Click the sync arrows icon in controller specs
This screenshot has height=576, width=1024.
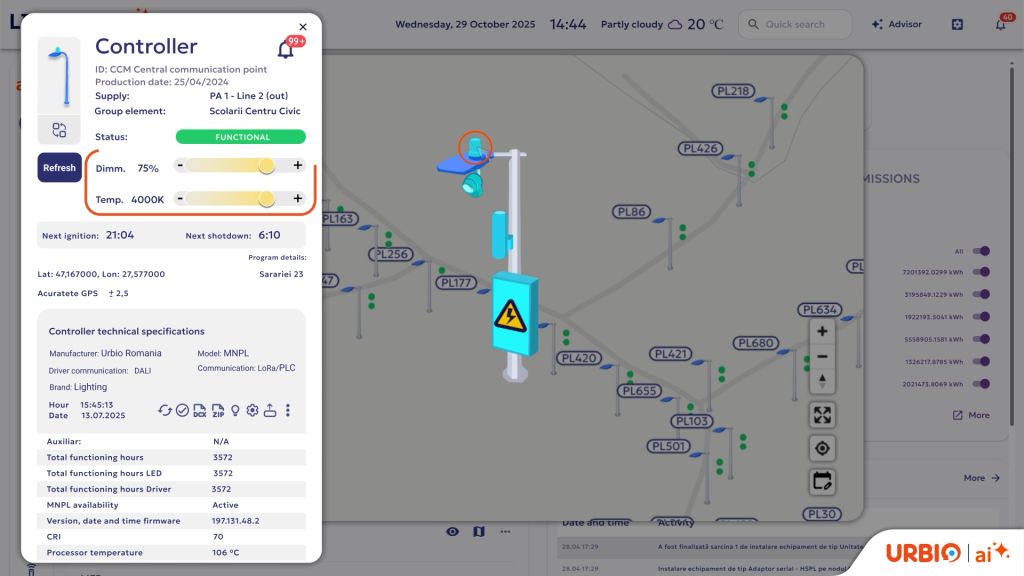[x=165, y=410]
